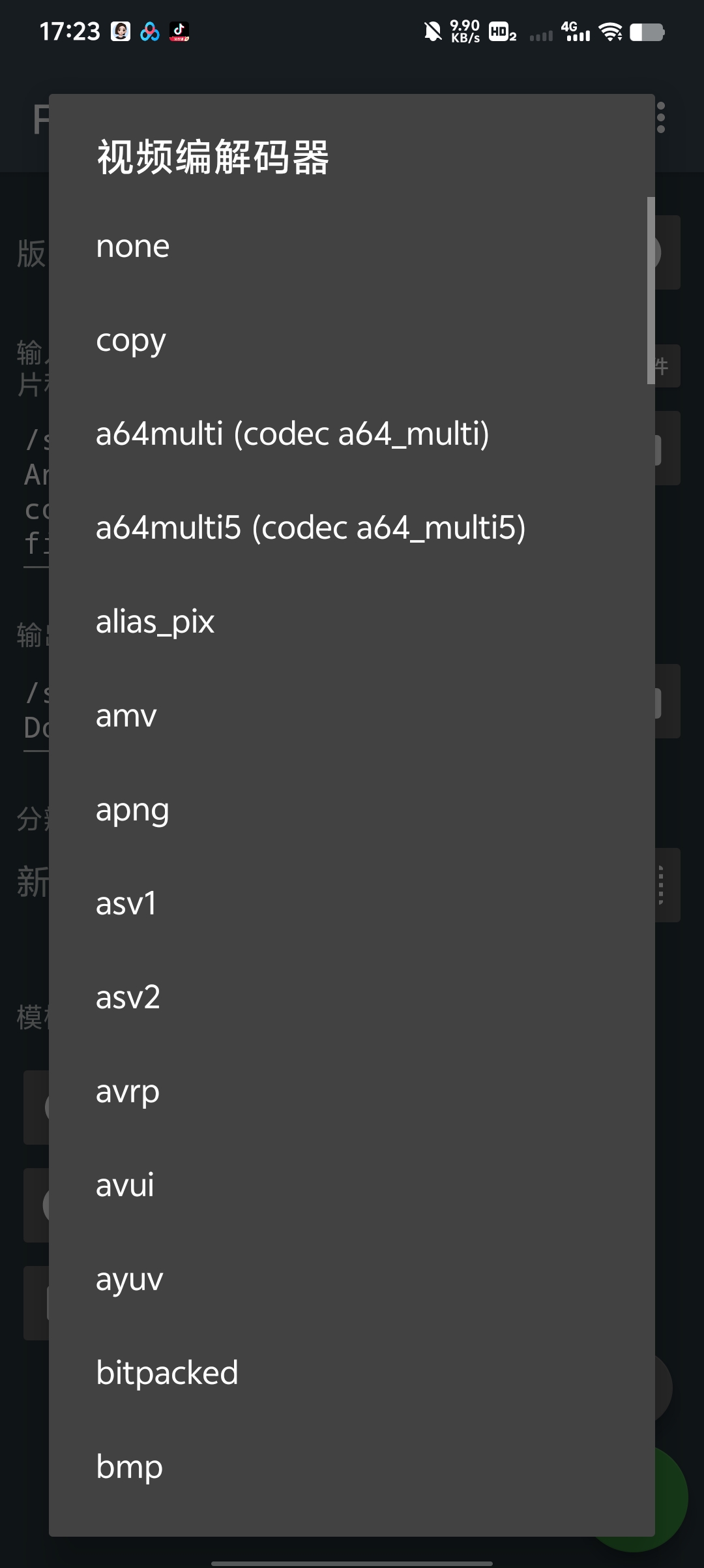Image resolution: width=704 pixels, height=1568 pixels.
Task: Select the avui codec option
Action: [x=352, y=1186]
